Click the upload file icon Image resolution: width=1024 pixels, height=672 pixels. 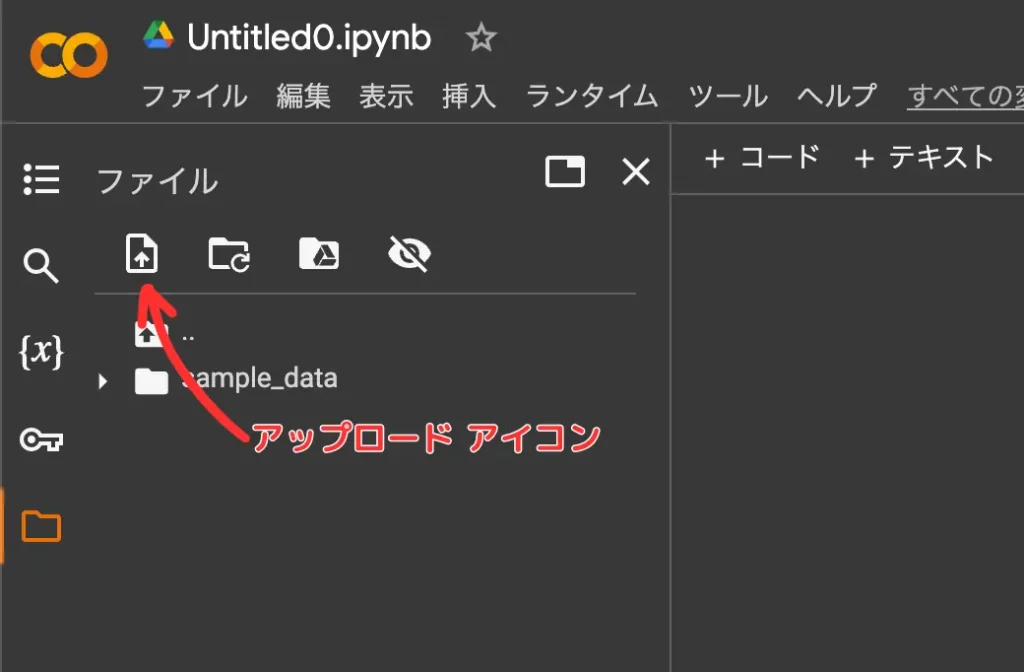tap(142, 253)
